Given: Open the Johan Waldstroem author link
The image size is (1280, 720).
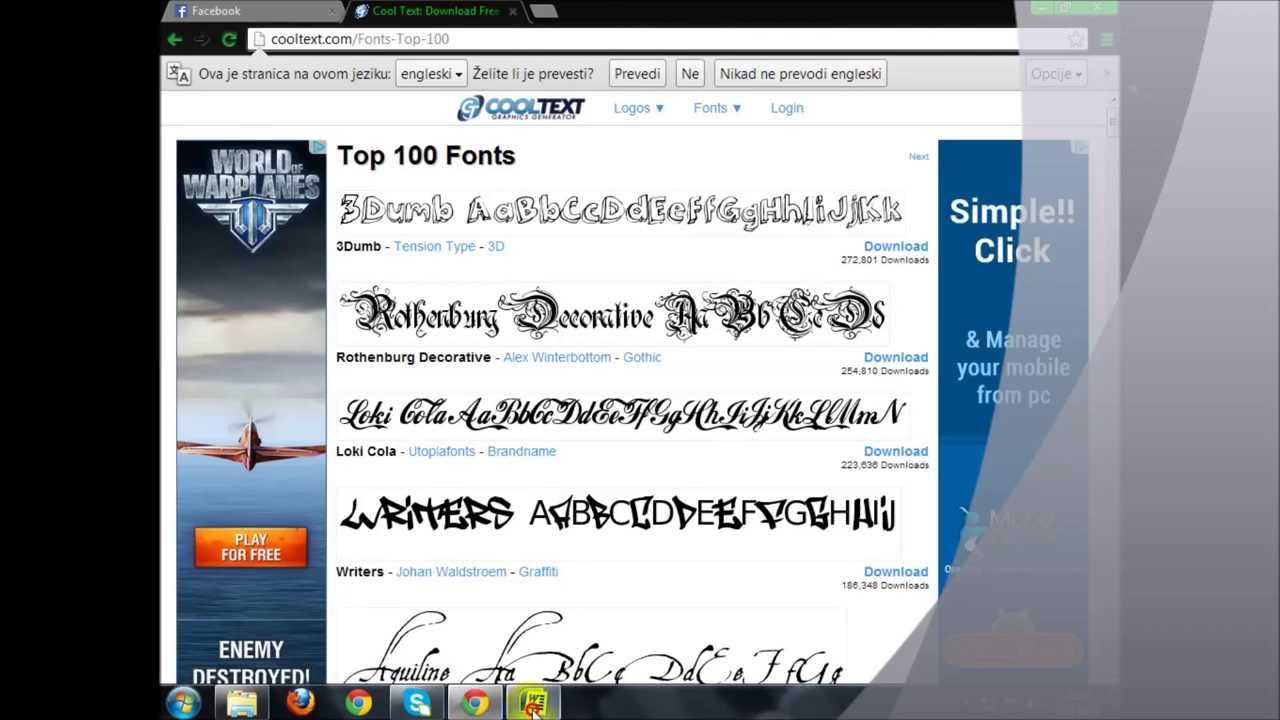Looking at the screenshot, I should pyautogui.click(x=451, y=572).
